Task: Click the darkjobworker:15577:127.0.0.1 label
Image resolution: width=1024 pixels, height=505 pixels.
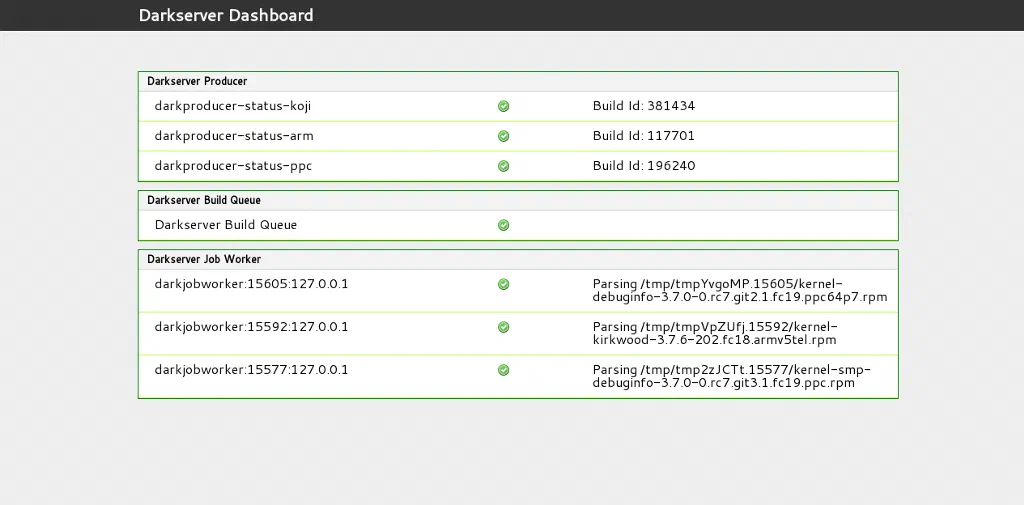Action: click(x=251, y=370)
